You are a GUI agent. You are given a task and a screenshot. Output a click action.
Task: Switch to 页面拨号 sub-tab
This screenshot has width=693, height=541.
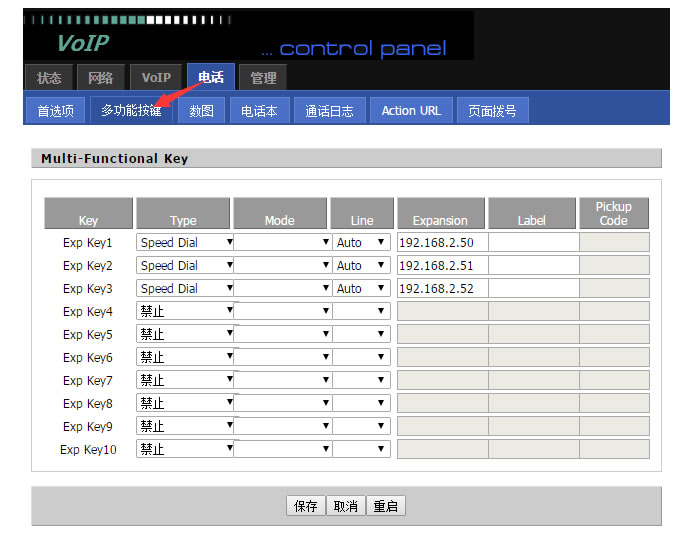[492, 111]
